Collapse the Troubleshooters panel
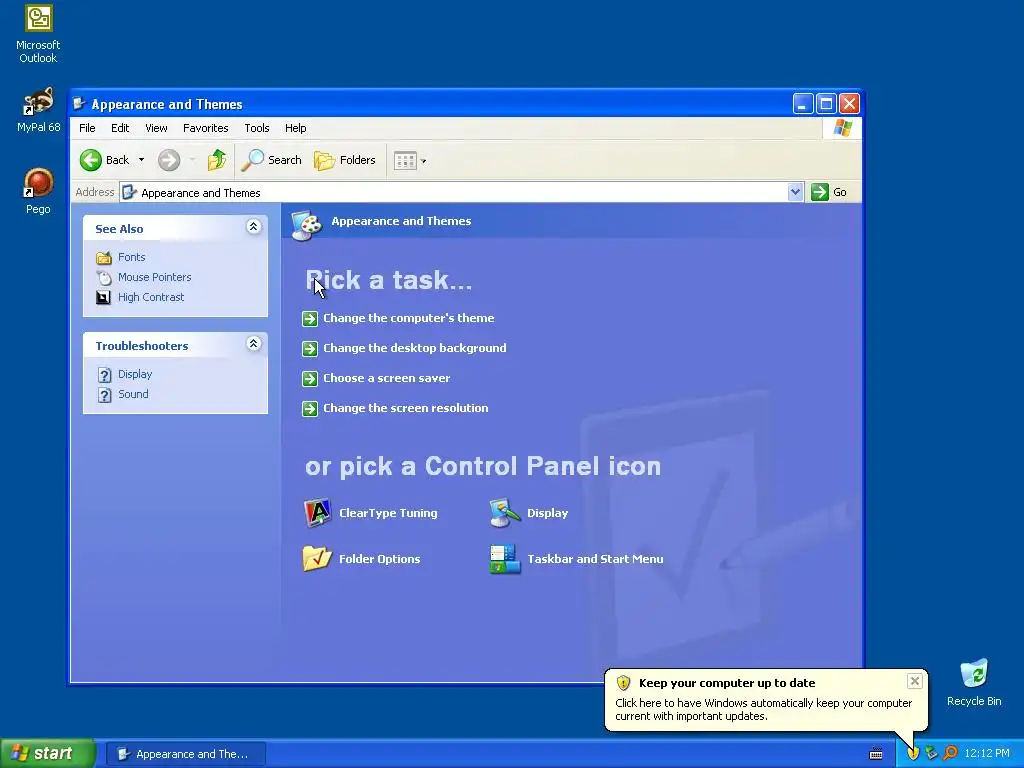This screenshot has width=1024, height=768. tap(253, 344)
